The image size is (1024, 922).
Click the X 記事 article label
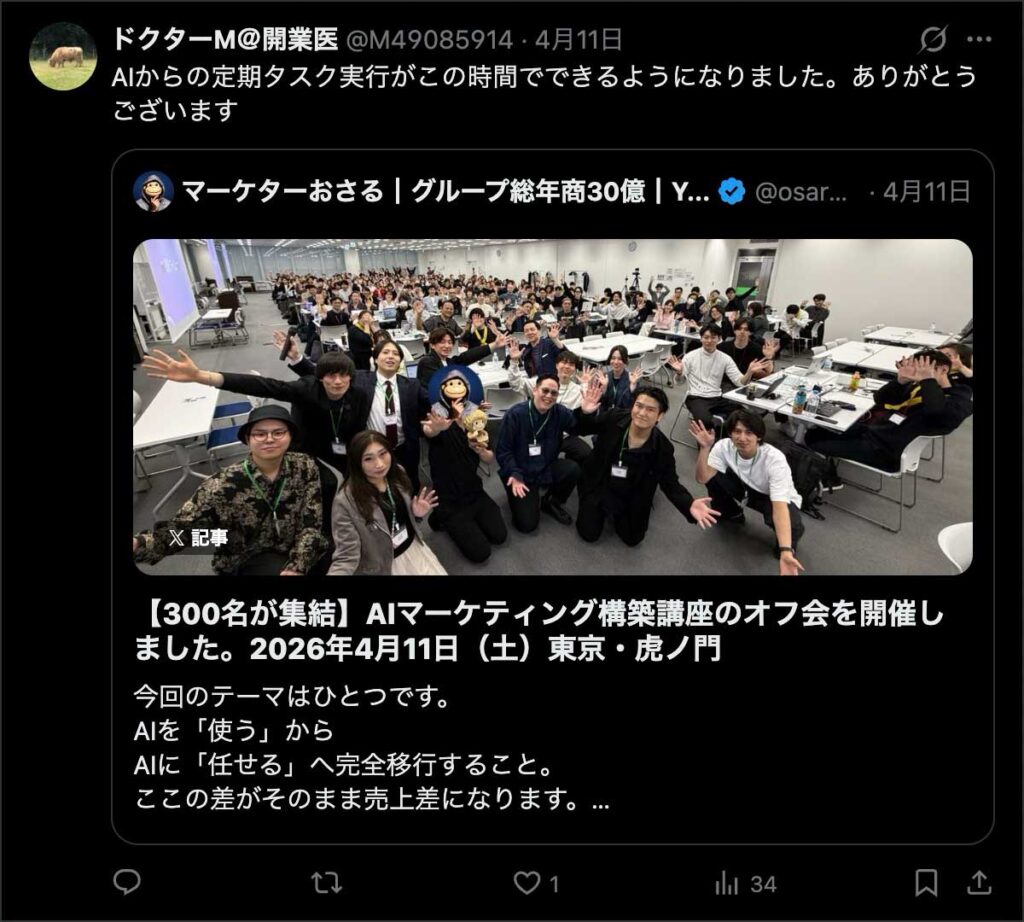click(198, 537)
